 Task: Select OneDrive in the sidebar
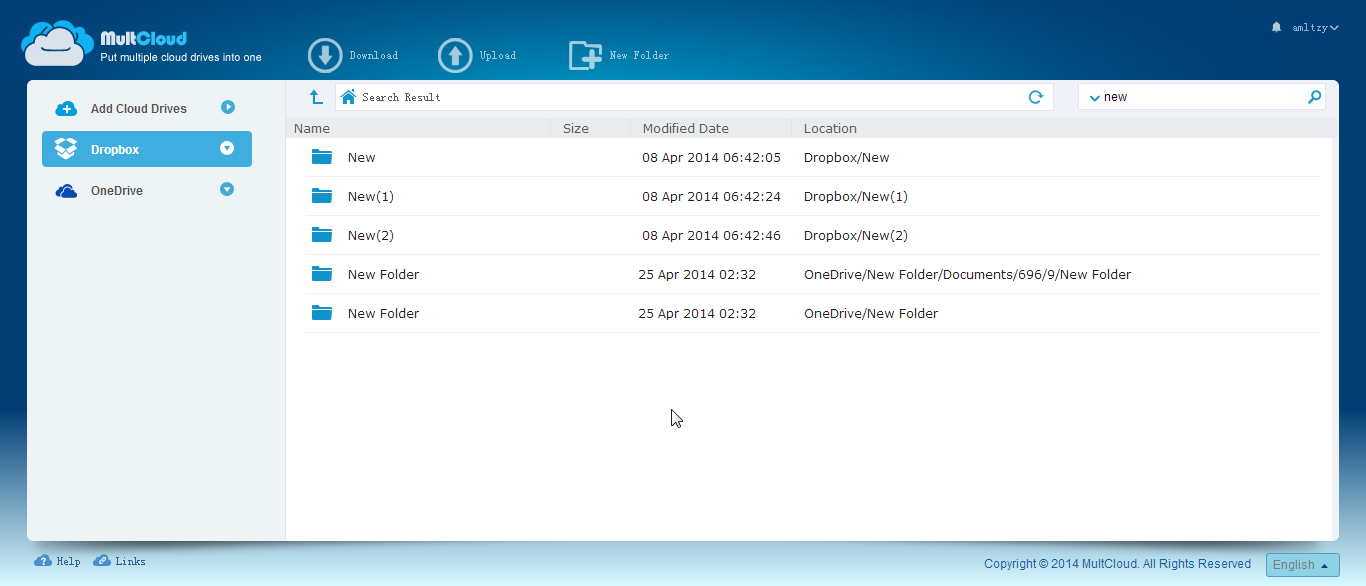point(117,190)
